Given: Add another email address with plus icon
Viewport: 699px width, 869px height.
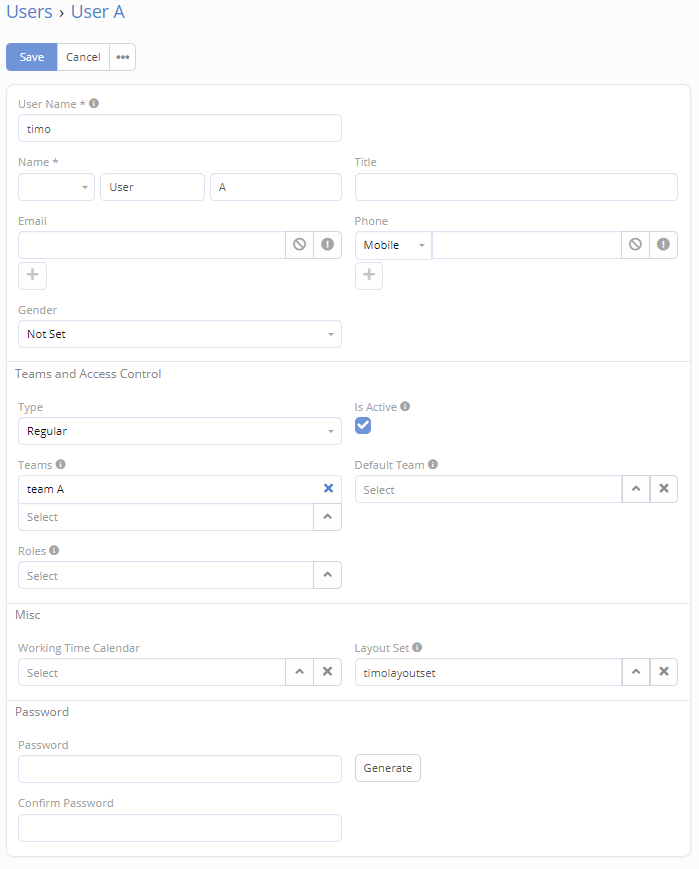Looking at the screenshot, I should coord(32,276).
